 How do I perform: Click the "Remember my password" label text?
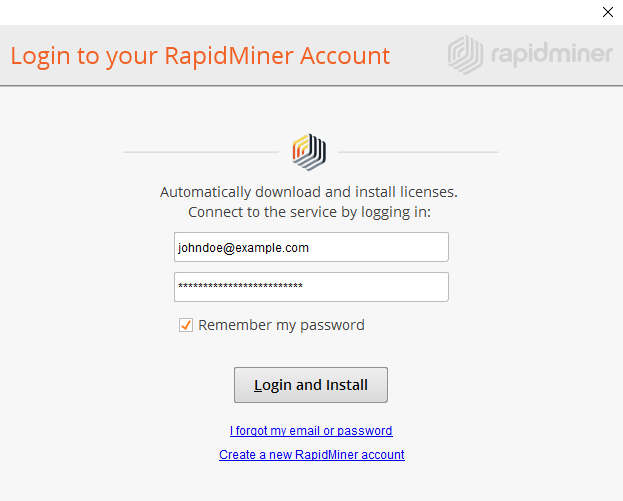tap(281, 325)
